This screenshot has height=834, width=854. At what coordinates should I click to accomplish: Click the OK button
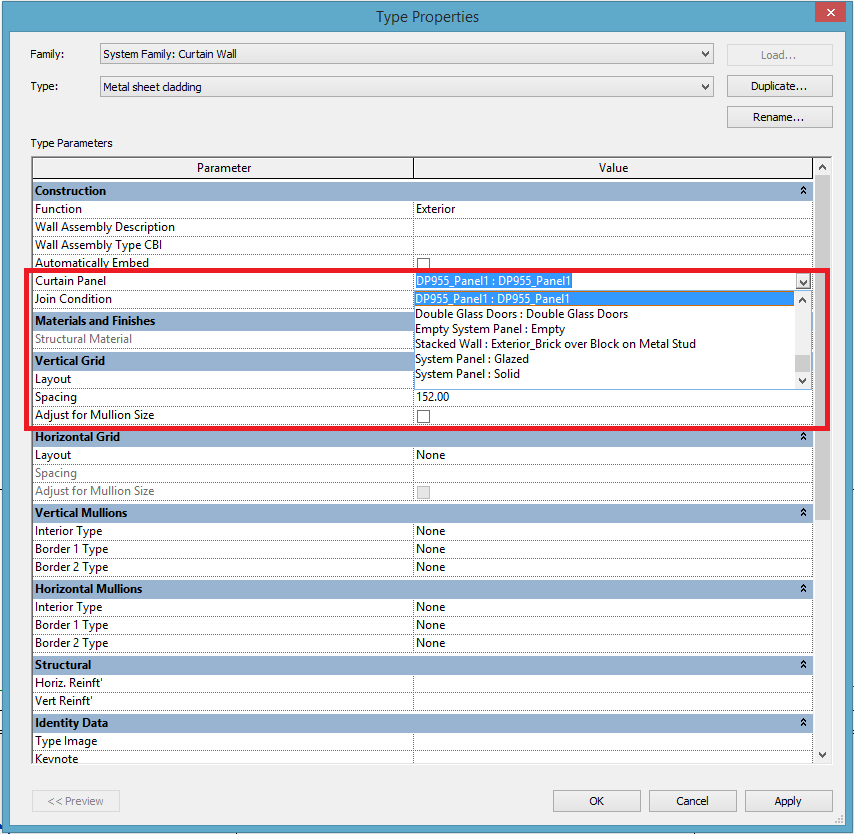click(596, 801)
